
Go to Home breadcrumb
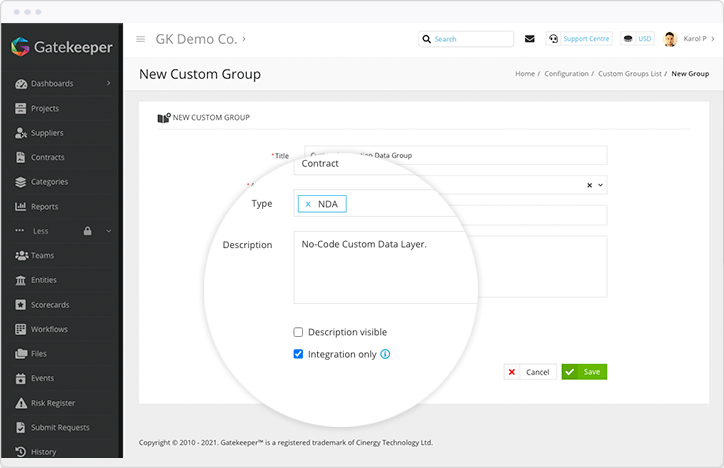pyautogui.click(x=525, y=73)
